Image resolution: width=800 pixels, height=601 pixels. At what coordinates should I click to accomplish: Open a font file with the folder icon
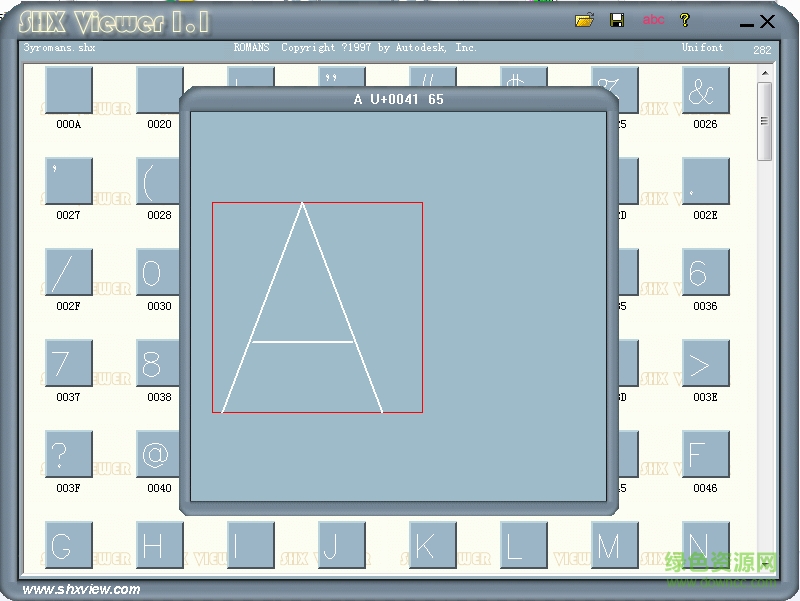click(585, 20)
